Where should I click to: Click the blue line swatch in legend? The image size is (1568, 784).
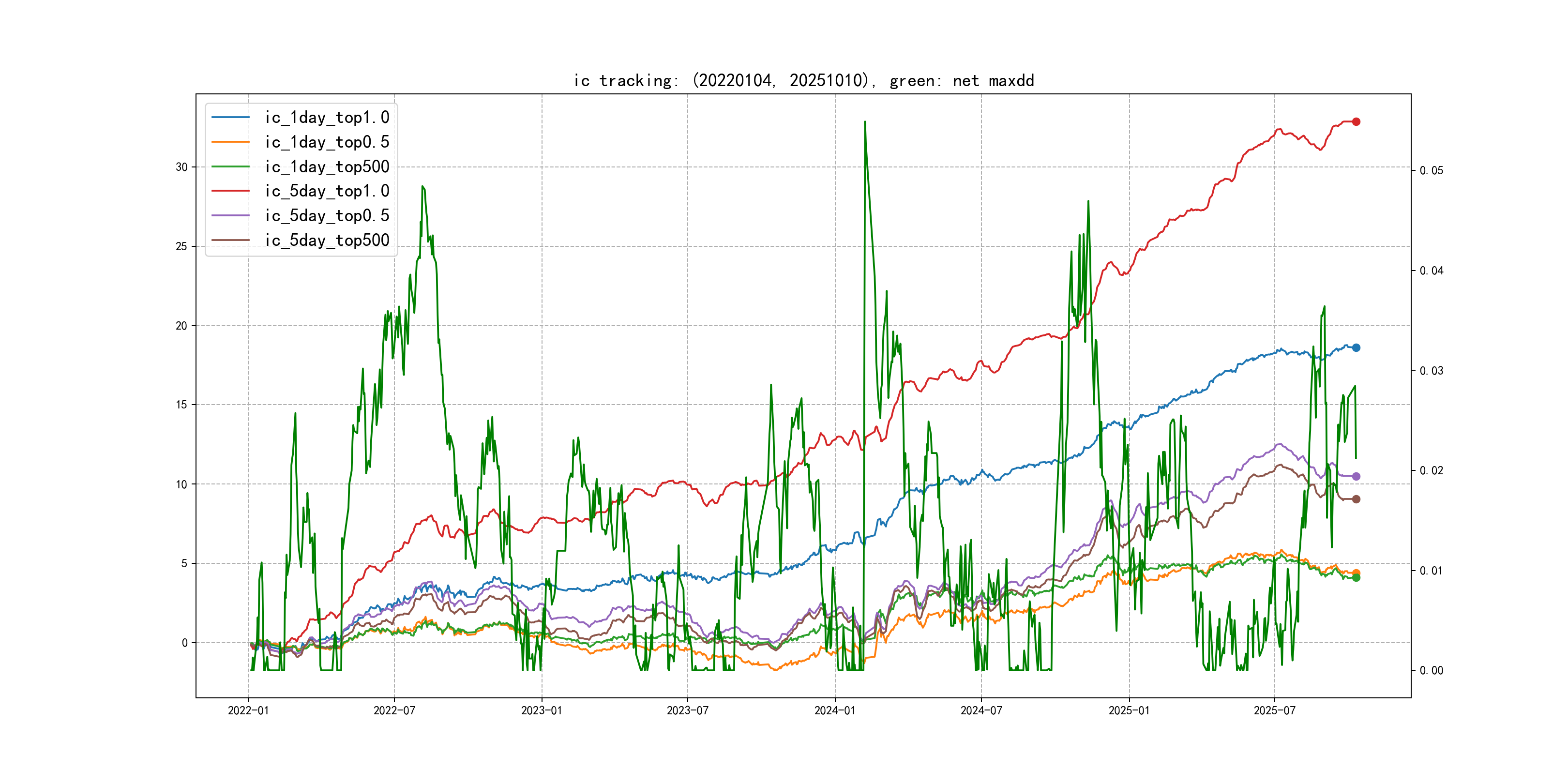pos(230,118)
